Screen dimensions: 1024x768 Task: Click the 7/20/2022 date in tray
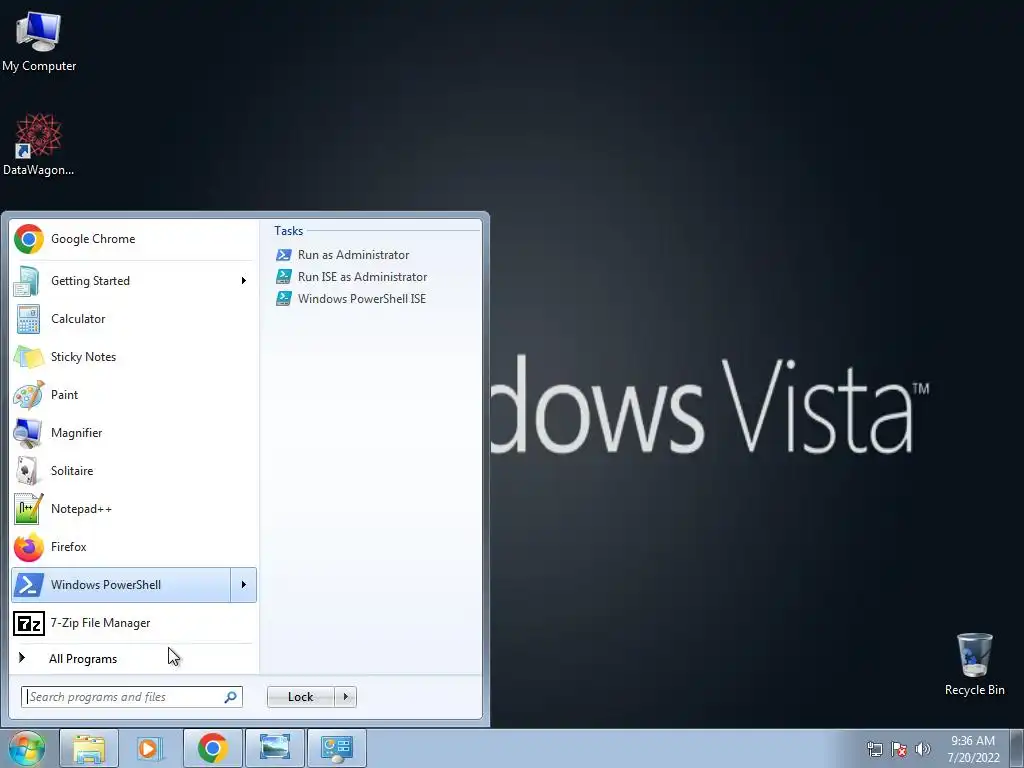tap(974, 758)
